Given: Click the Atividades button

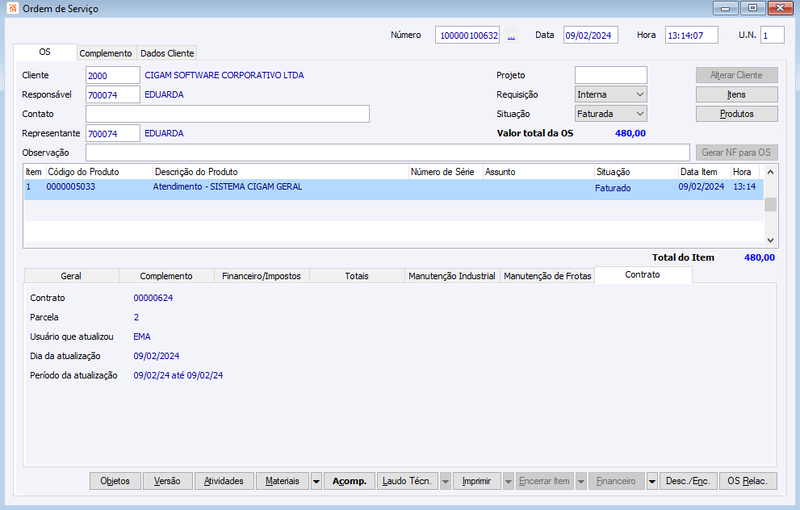Looking at the screenshot, I should point(224,481).
